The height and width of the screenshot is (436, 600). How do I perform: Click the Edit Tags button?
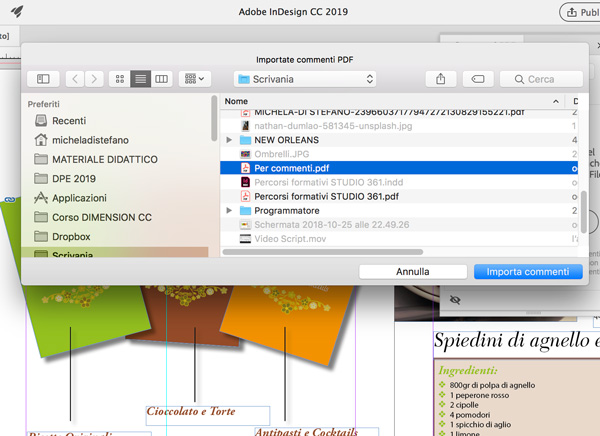coord(478,79)
